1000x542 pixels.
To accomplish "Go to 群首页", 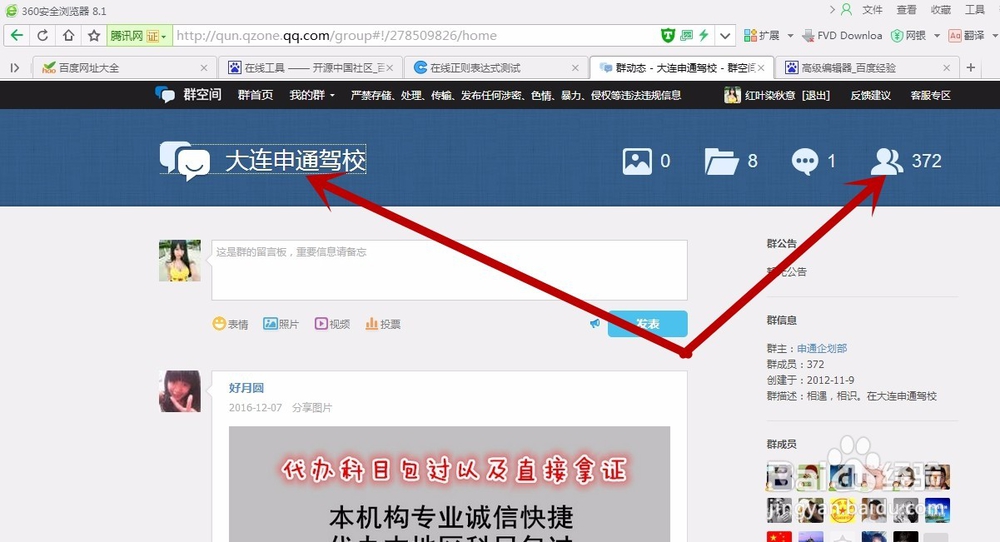I will (x=255, y=95).
